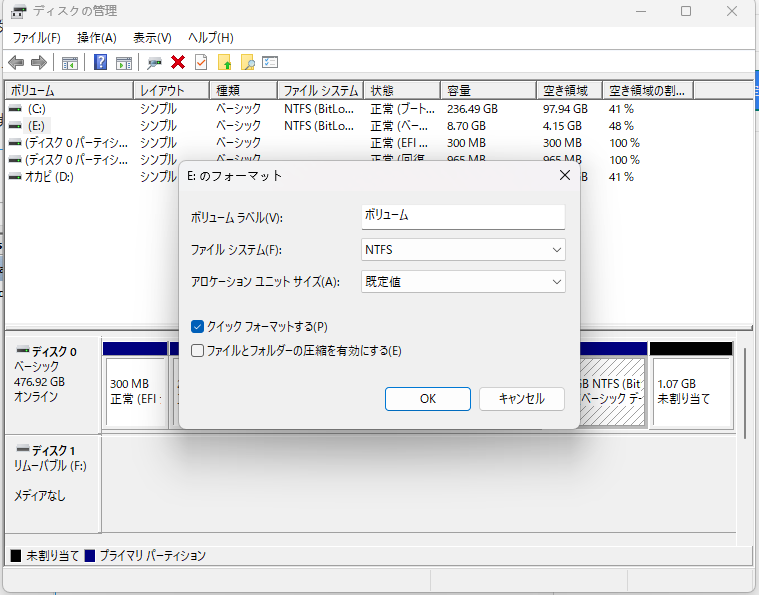This screenshot has height=595, width=759.
Task: Open the アロケーション ユニット サイズ dropdown
Action: coord(463,282)
